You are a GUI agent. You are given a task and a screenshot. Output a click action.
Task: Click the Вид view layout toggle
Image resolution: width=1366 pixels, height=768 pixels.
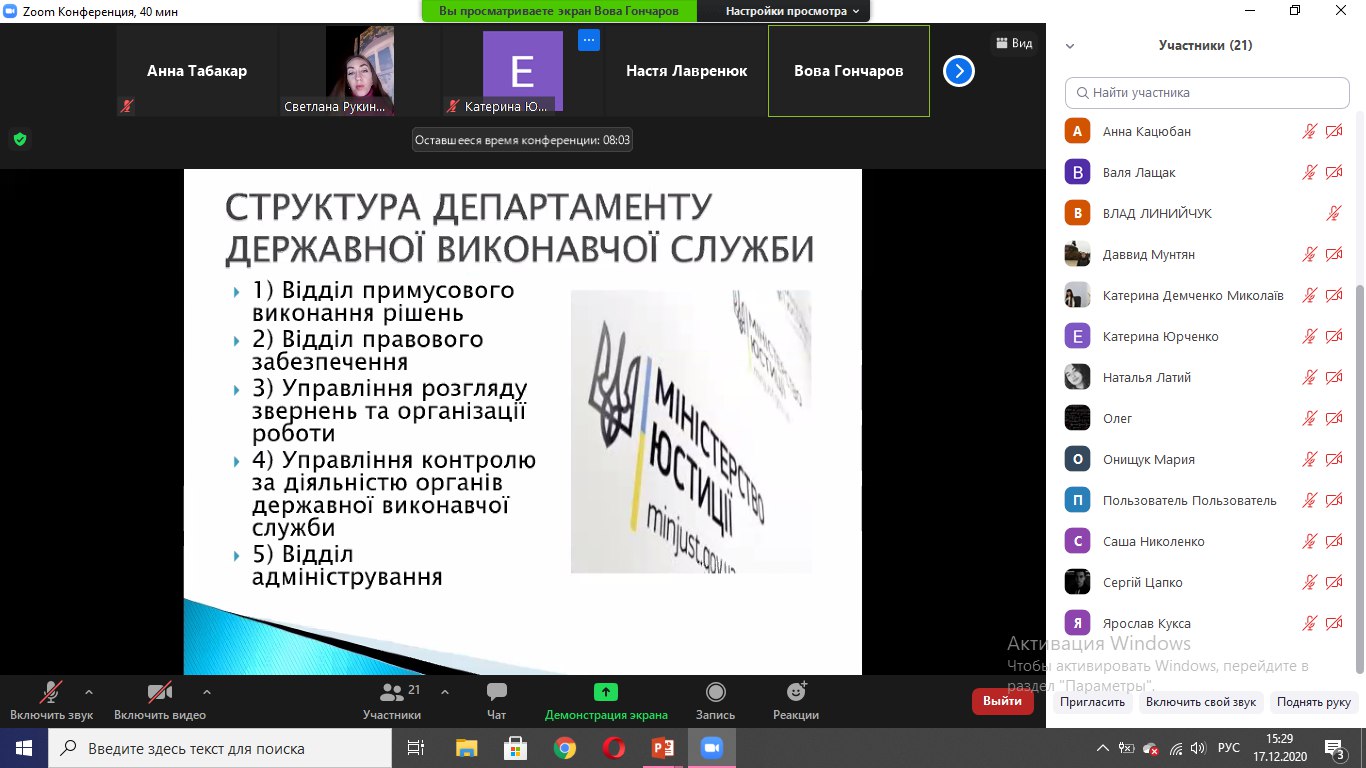pyautogui.click(x=1013, y=44)
